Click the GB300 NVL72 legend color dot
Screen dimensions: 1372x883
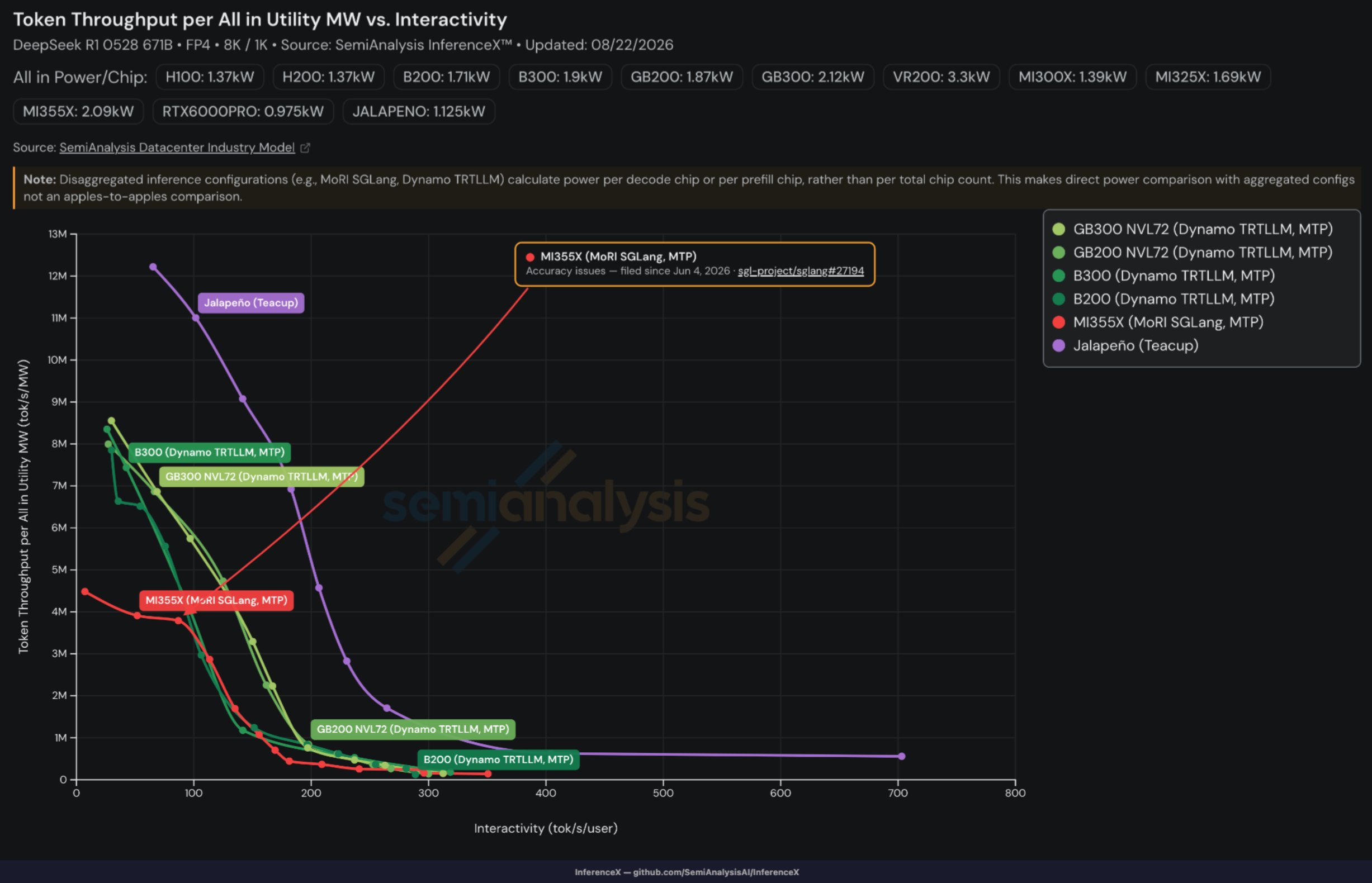coord(1059,229)
